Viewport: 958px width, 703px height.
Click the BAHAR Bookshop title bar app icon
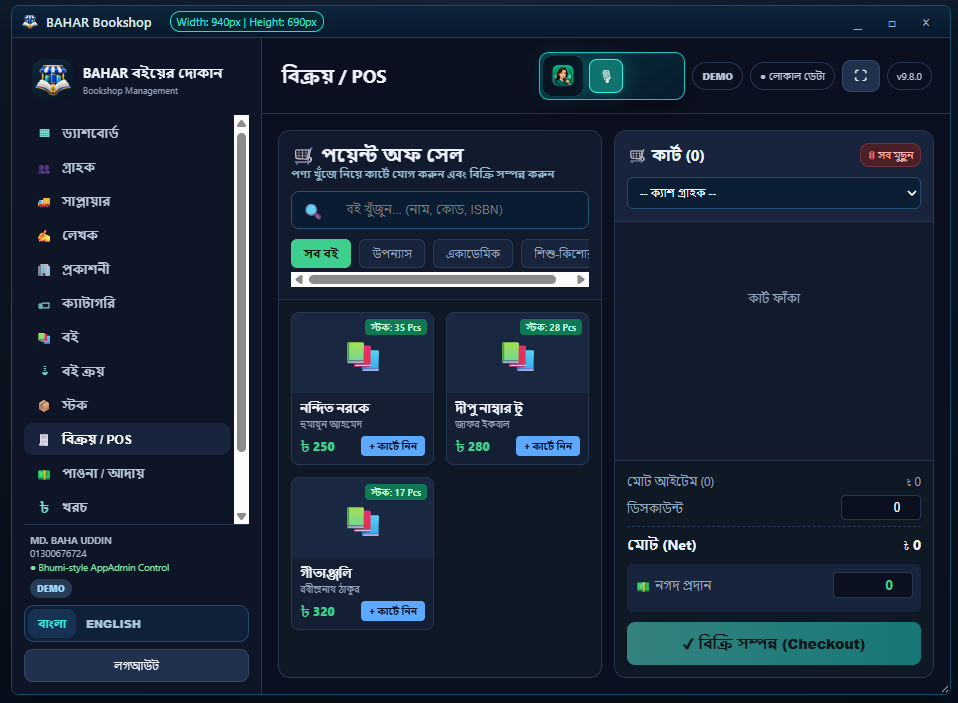30,22
